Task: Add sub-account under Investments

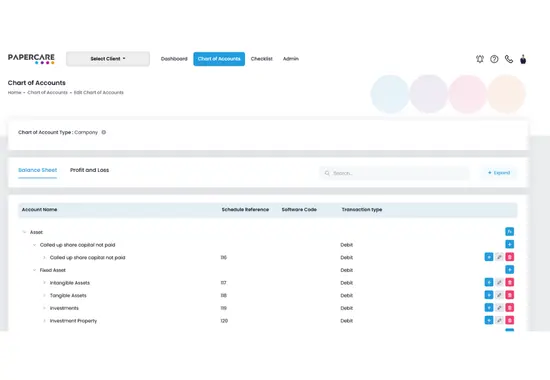Action: (489, 307)
